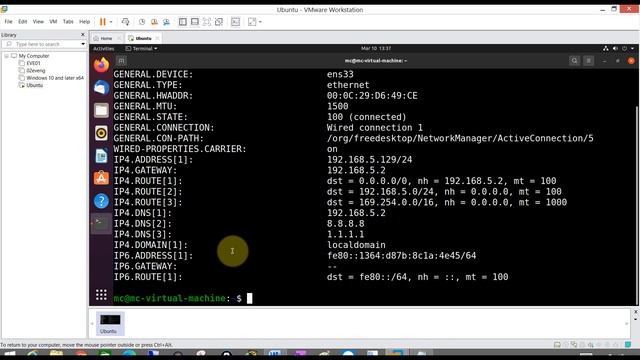Open the File menu

pos(9,22)
